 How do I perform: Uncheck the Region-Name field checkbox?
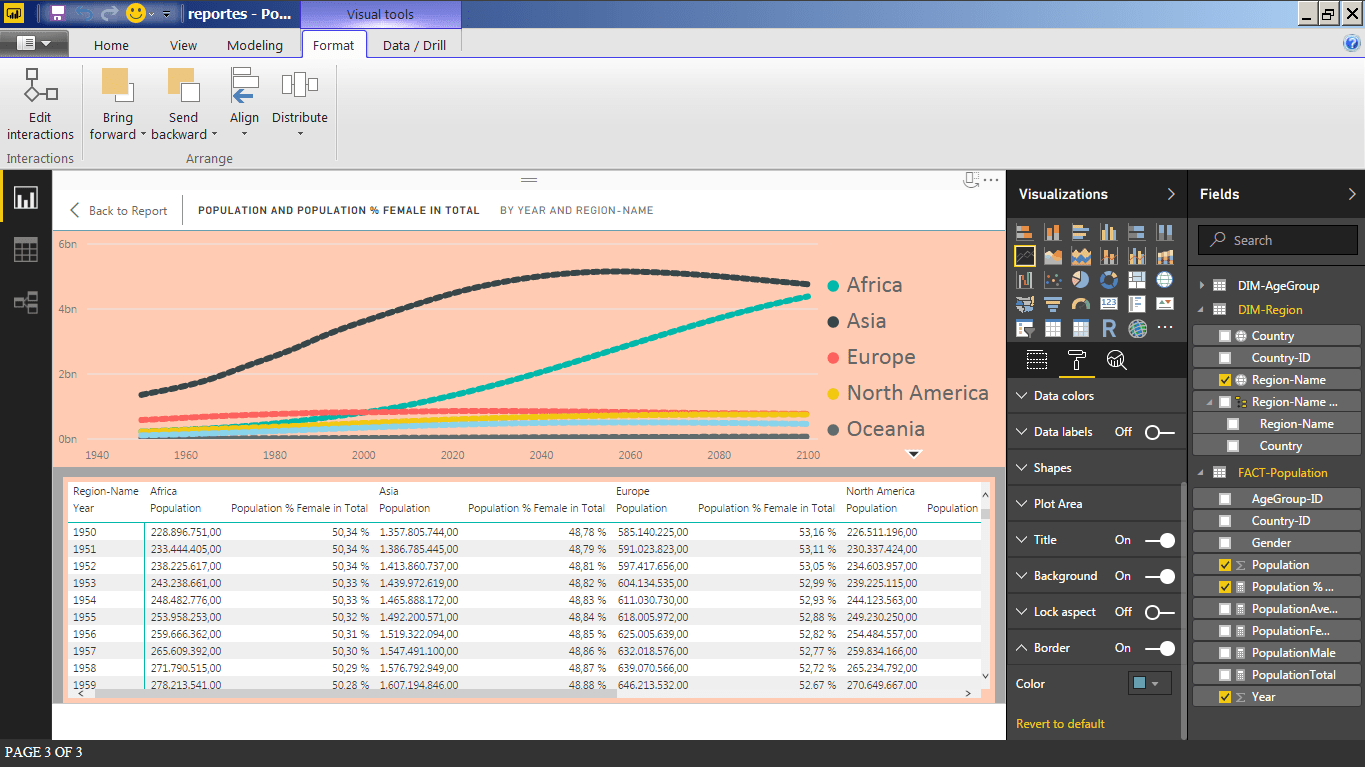pos(1225,380)
